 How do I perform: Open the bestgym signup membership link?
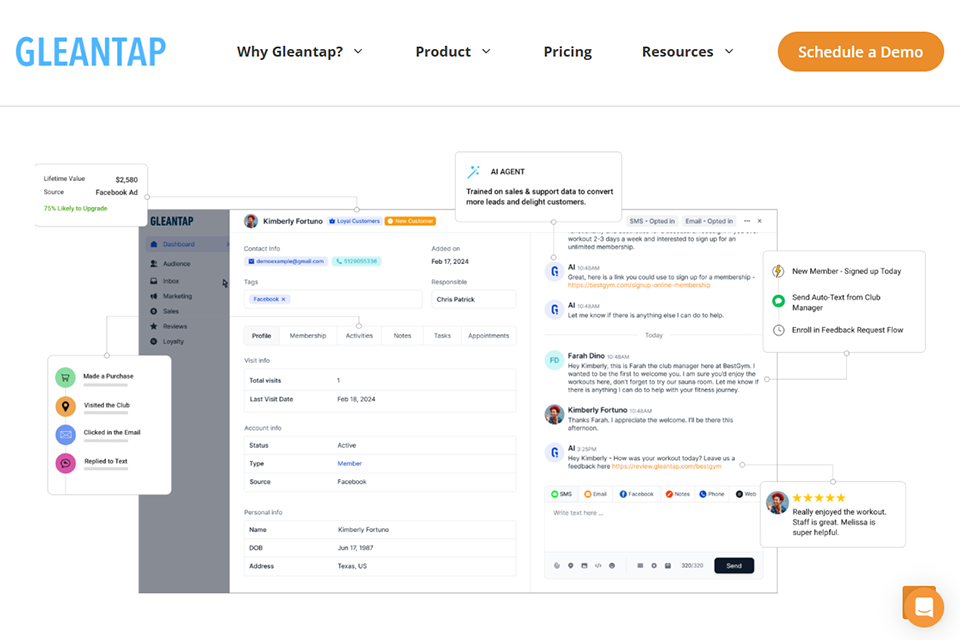639,285
